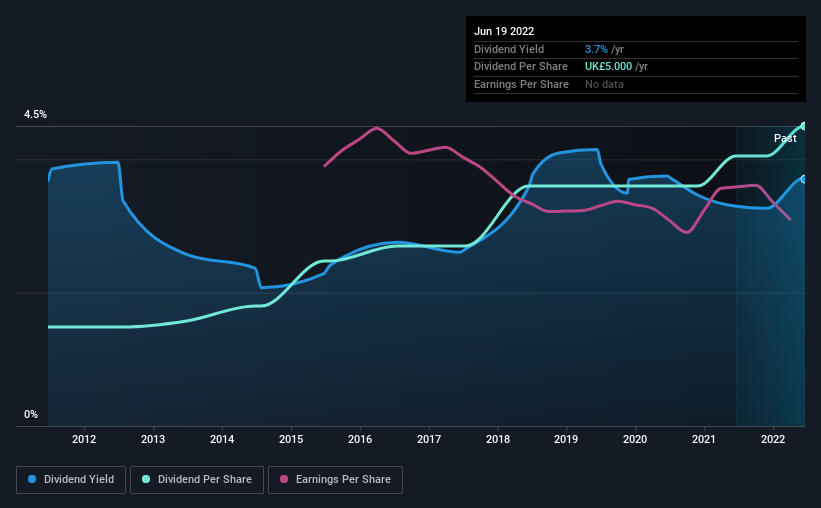Click the 2012 x-axis label
Screen dimensions: 821x508
84,439
